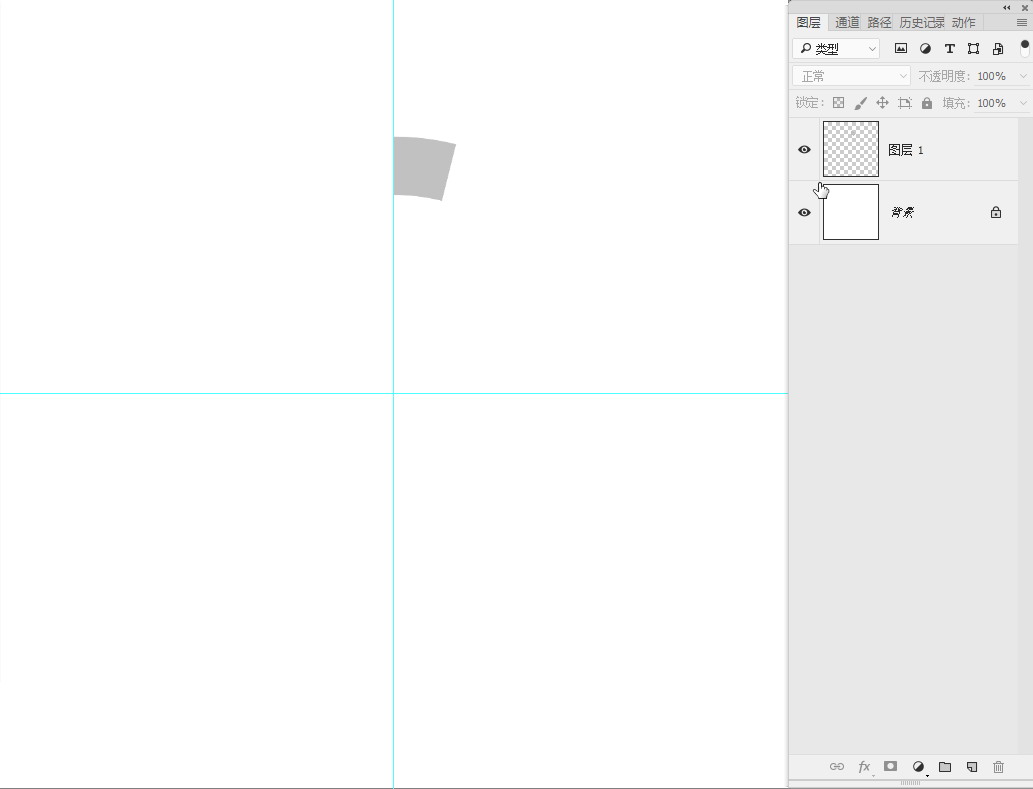Filter layers by adjustment layer icon
The image size is (1033, 789).
[925, 48]
